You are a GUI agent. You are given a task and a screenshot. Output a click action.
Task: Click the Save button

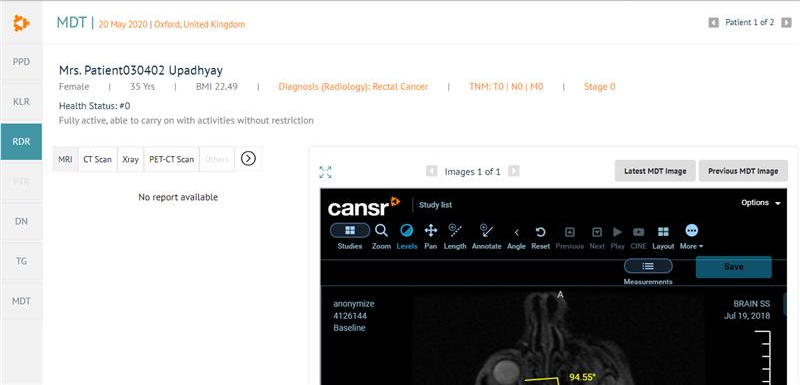[734, 267]
